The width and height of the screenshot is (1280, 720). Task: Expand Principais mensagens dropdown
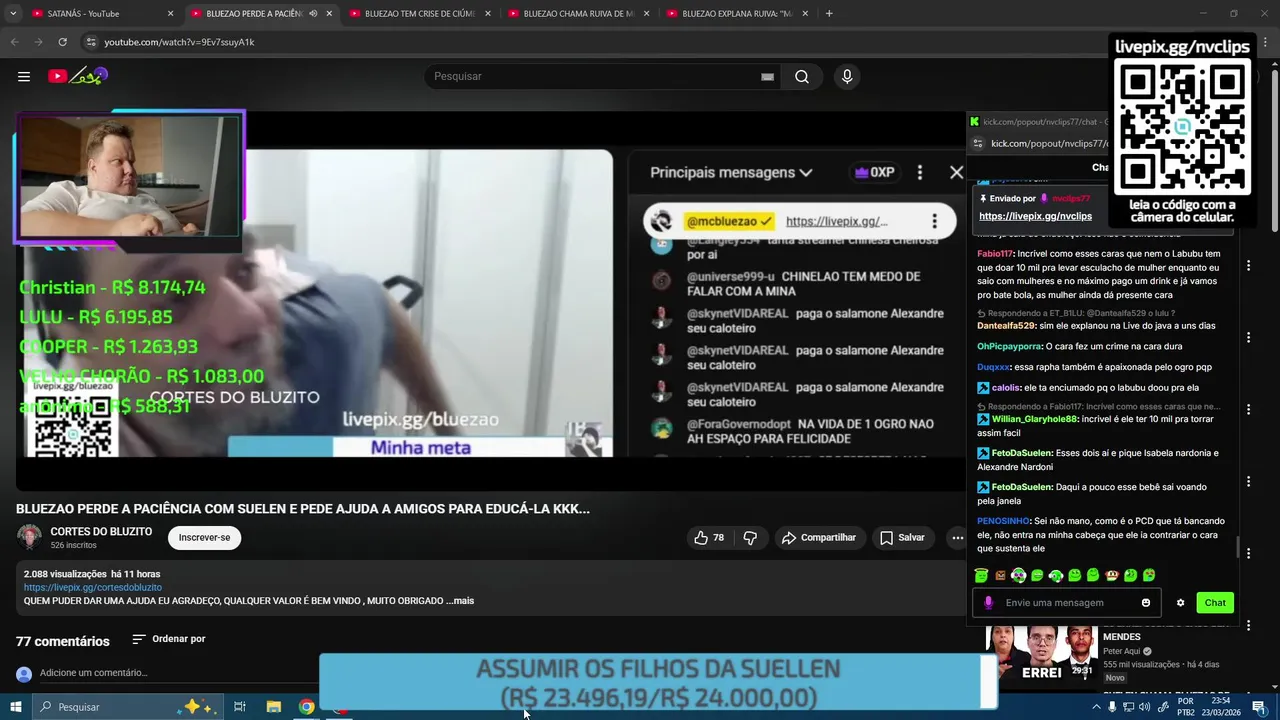(730, 172)
